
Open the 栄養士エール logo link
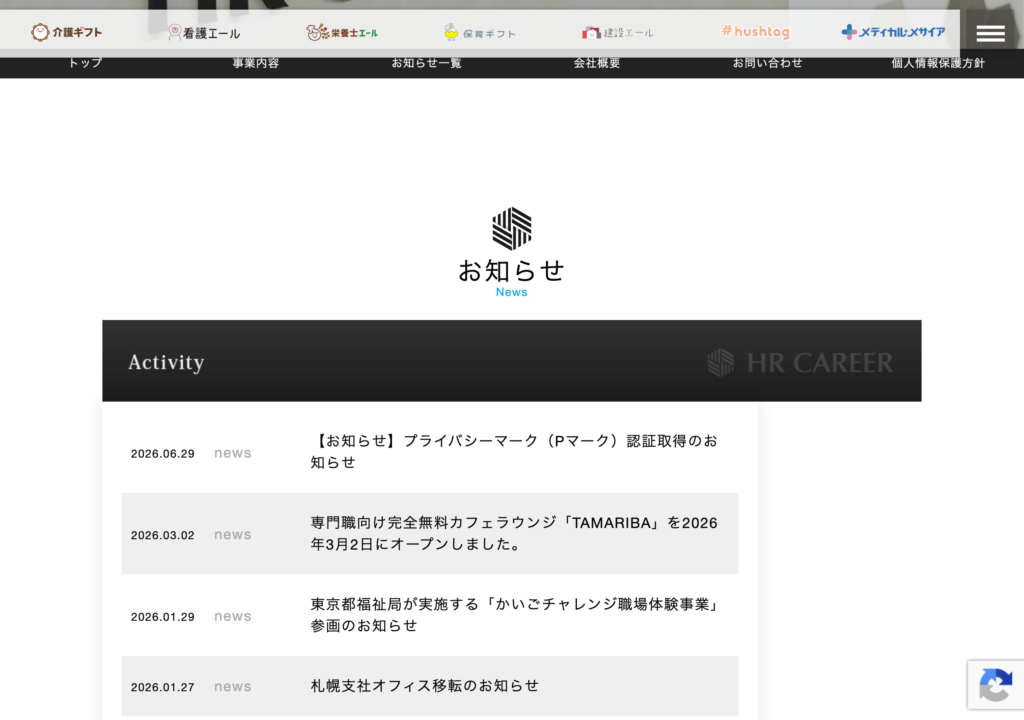tap(342, 32)
